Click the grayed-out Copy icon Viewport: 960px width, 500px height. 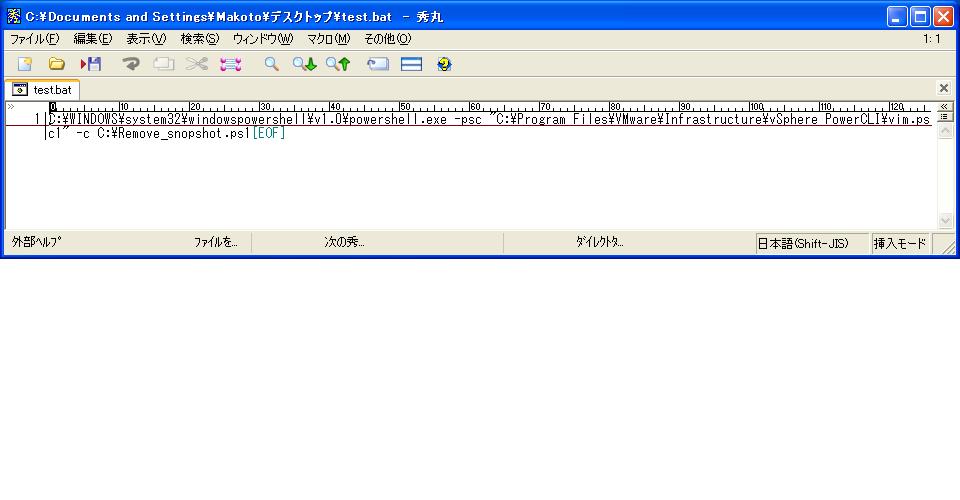pyautogui.click(x=163, y=64)
